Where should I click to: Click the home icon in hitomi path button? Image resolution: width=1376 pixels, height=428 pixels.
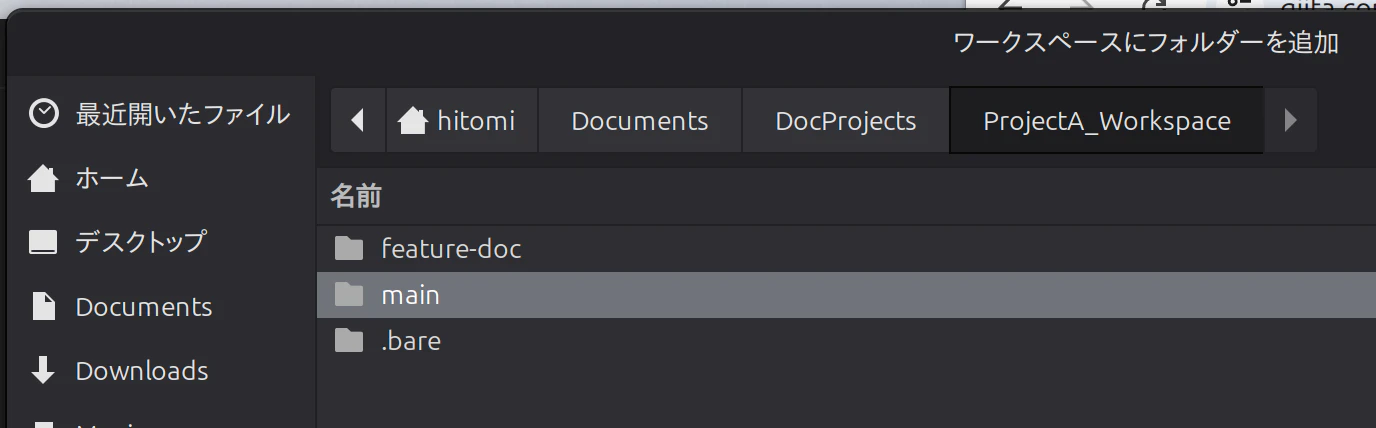click(x=413, y=121)
